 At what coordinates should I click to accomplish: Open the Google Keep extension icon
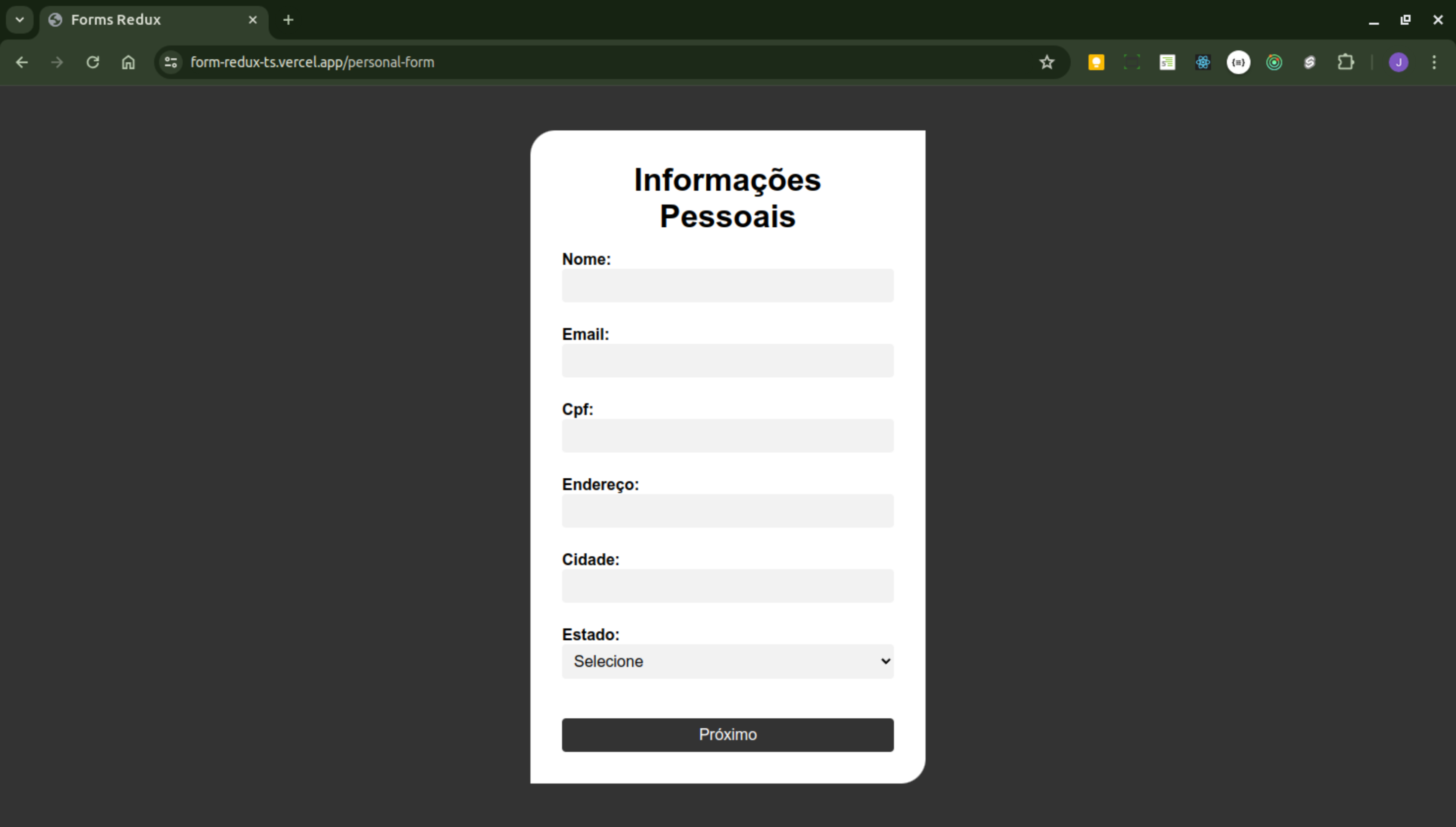1096,62
